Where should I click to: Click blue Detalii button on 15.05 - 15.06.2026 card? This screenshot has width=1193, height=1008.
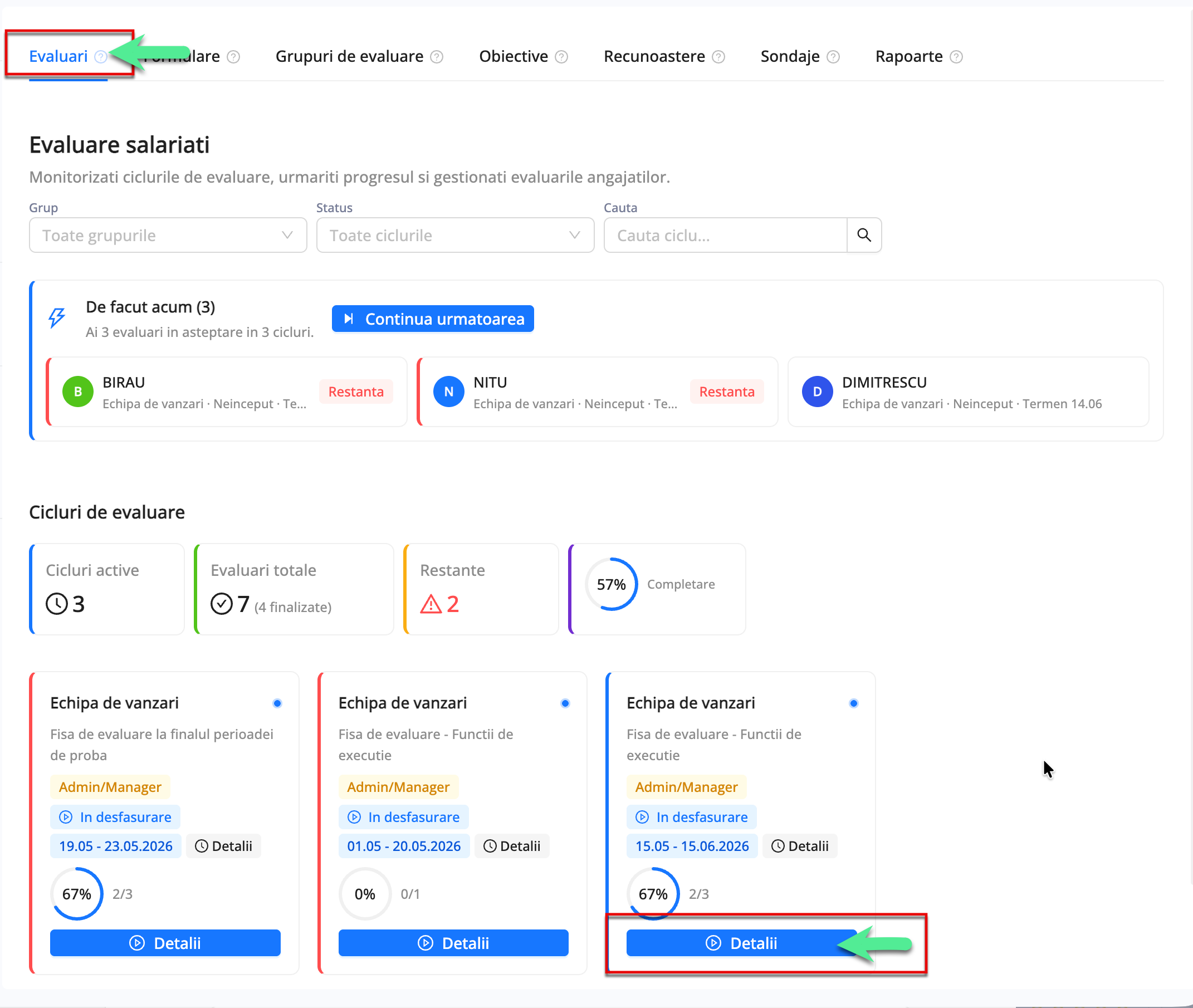point(742,942)
